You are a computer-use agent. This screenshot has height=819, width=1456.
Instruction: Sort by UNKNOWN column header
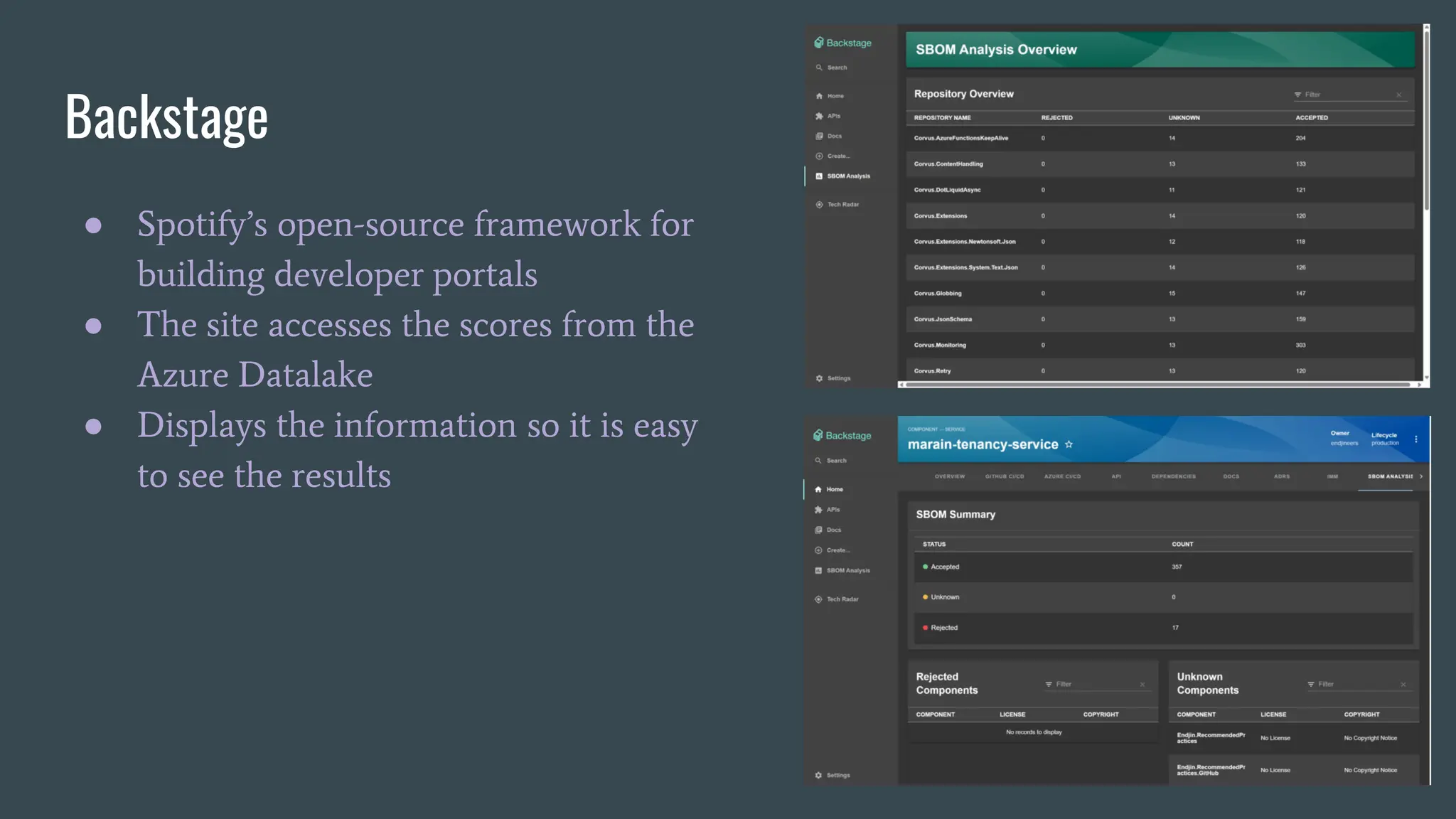pos(1184,118)
